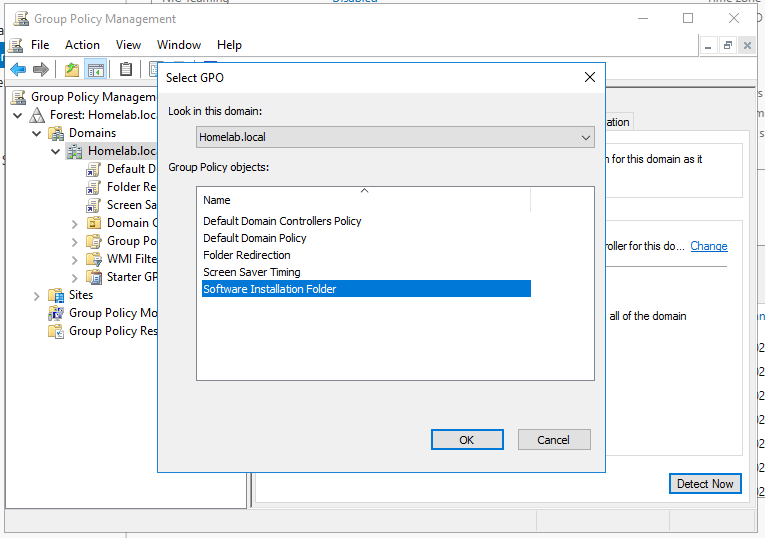This screenshot has height=538, width=765.
Task: Click the Detect Now button
Action: tap(705, 483)
